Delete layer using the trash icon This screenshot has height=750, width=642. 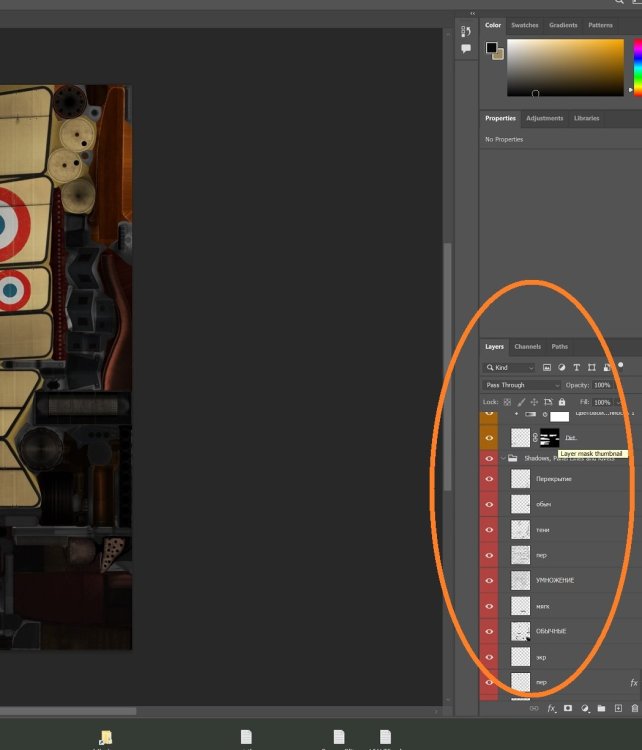pyautogui.click(x=634, y=708)
